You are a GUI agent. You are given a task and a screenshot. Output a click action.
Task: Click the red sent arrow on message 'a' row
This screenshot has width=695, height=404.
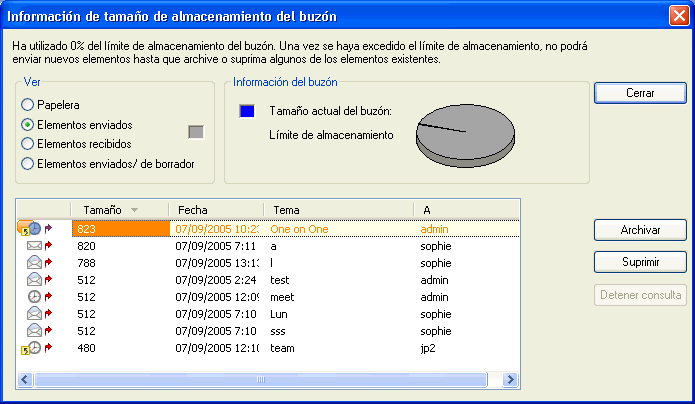(48, 245)
